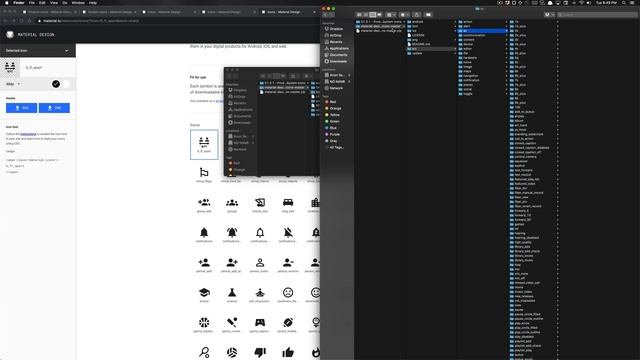Screen dimensions: 640x360
Task: Pick the sports basketball icon
Action: point(204,322)
